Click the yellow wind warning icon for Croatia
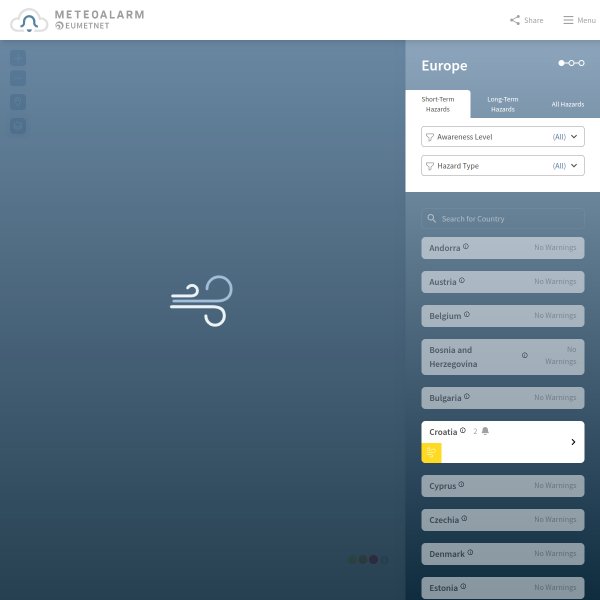The width and height of the screenshot is (600, 600). click(x=431, y=453)
